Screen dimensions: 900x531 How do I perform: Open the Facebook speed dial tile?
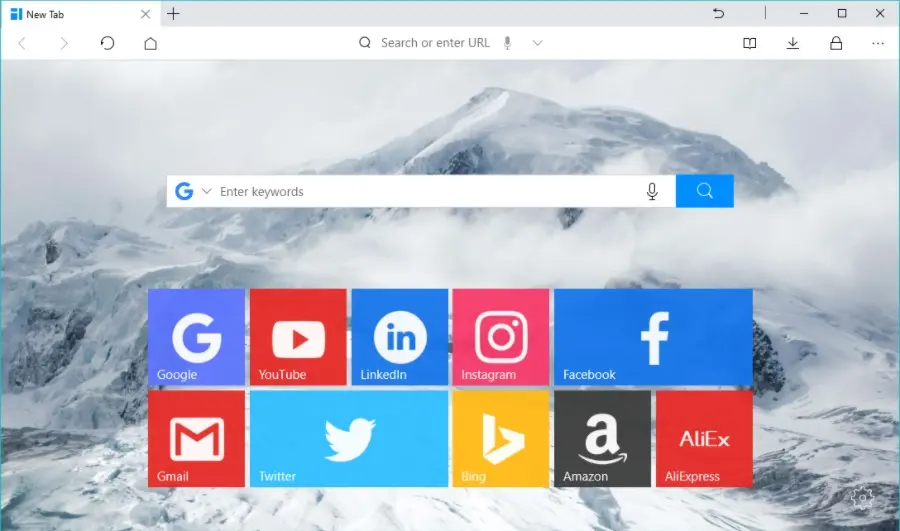tap(653, 337)
